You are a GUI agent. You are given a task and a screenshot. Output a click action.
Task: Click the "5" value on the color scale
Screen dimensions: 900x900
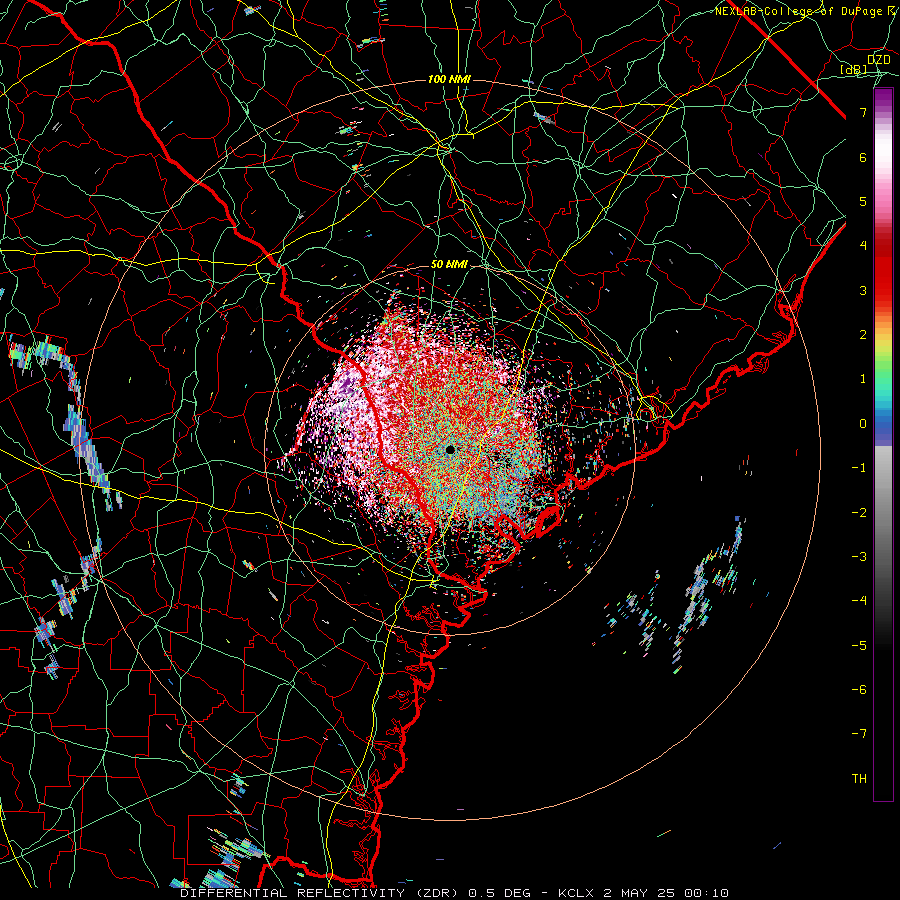pyautogui.click(x=863, y=201)
